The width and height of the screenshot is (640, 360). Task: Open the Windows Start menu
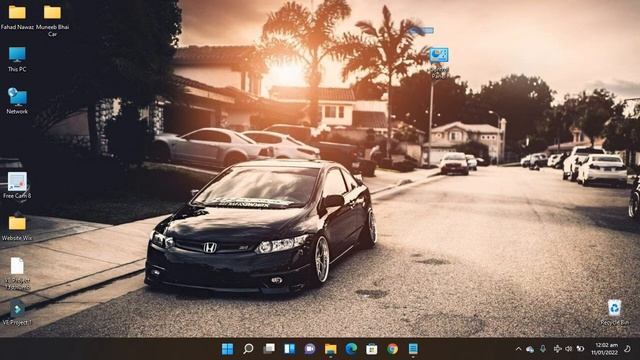[x=227, y=349]
